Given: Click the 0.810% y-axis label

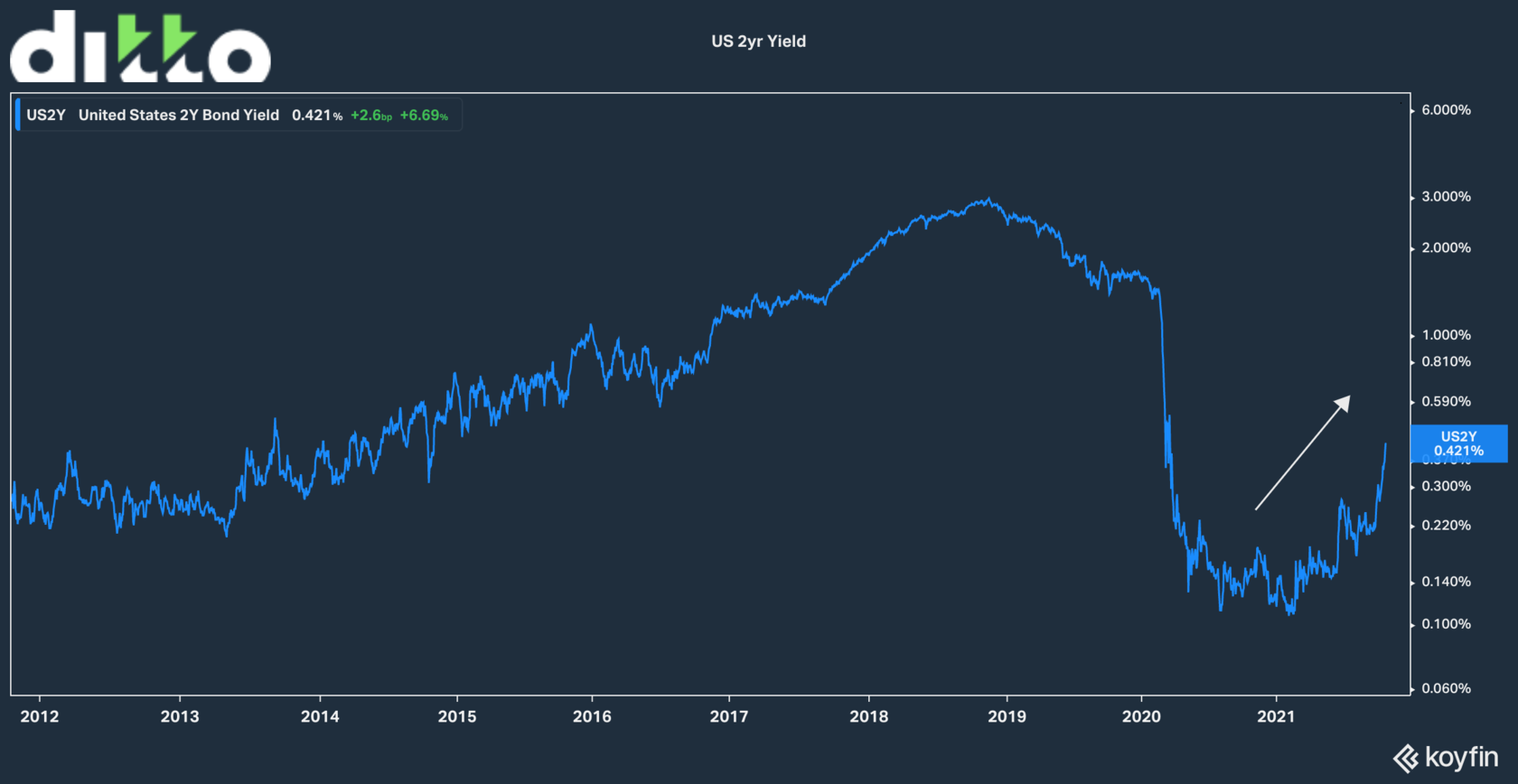Looking at the screenshot, I should pyautogui.click(x=1446, y=361).
